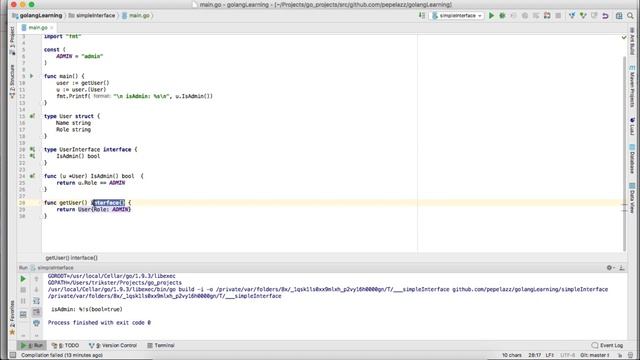Click the lock read-only toggle in status bar

[x=620, y=355]
